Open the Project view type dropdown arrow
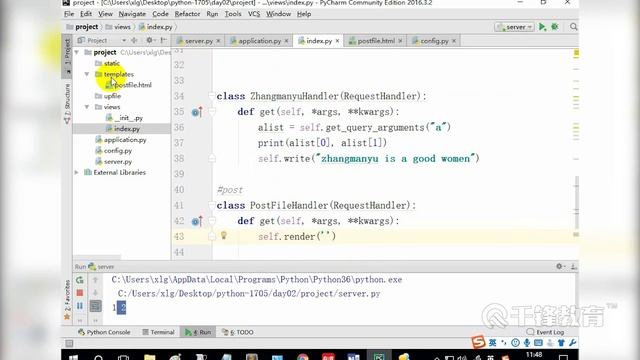This screenshot has width=640, height=360. tap(123, 40)
